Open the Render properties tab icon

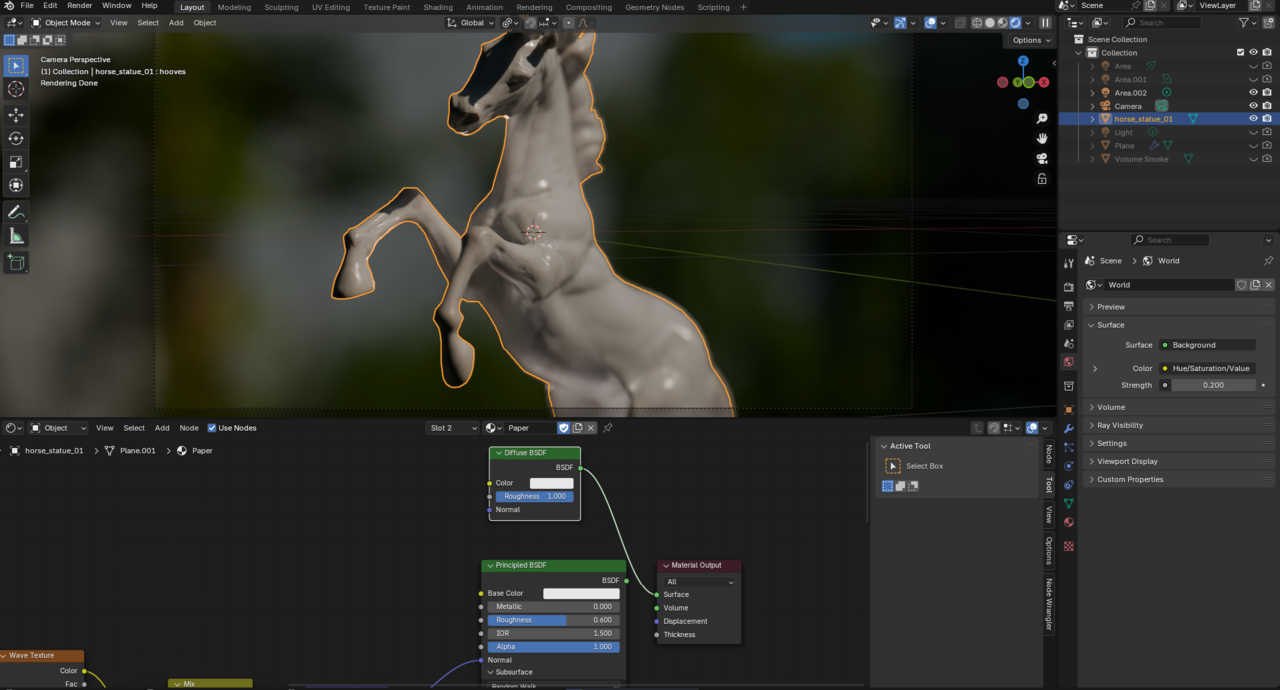(1069, 287)
